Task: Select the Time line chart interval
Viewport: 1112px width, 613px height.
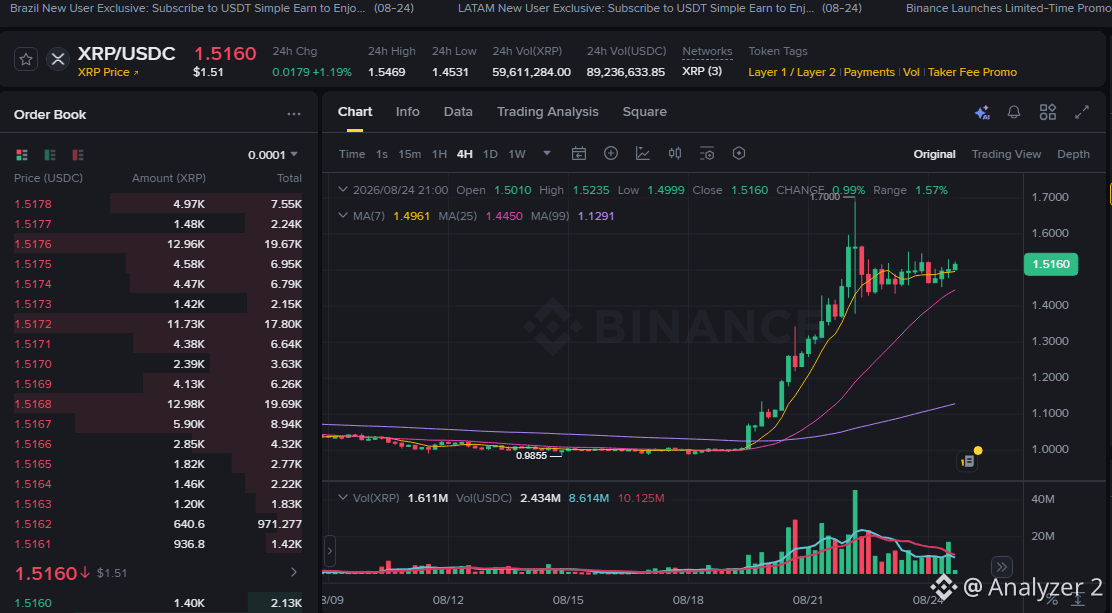Action: click(x=352, y=154)
